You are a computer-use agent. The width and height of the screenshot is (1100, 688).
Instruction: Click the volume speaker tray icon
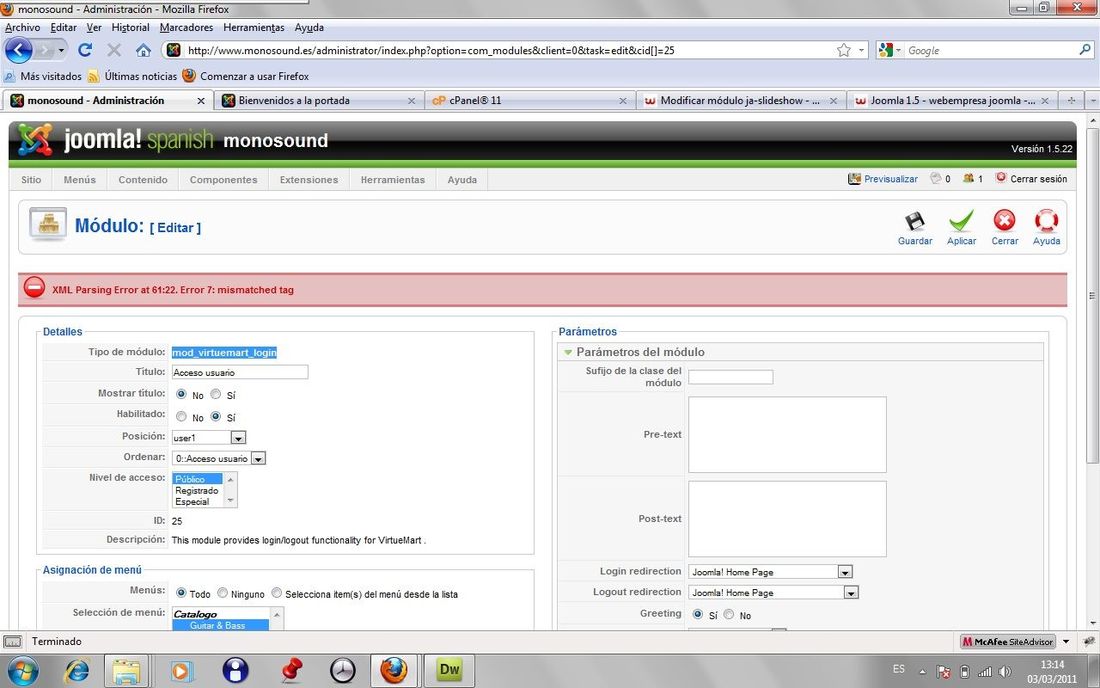click(x=1005, y=672)
